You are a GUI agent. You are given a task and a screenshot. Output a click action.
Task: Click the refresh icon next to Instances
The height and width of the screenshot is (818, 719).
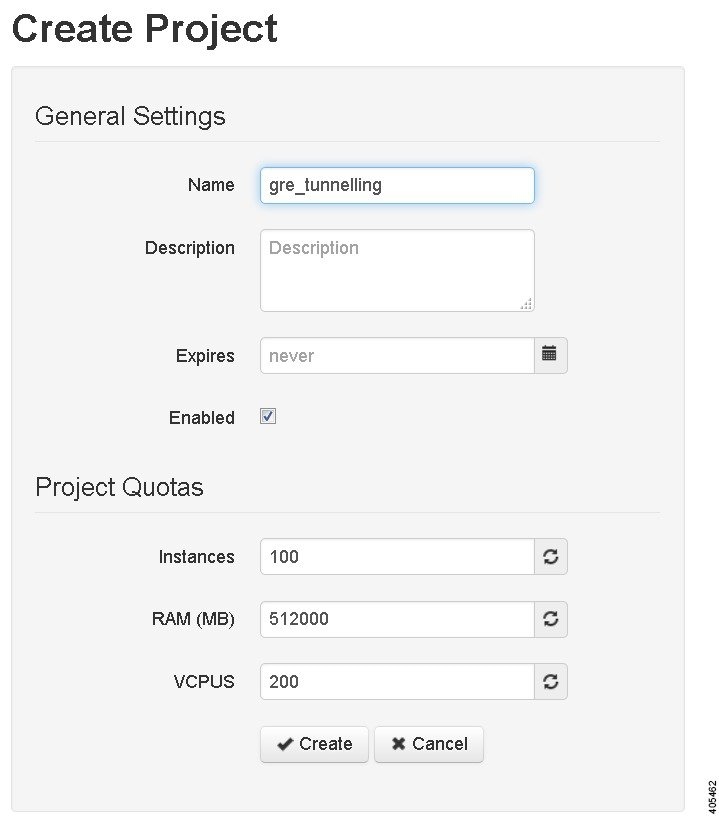pos(550,556)
